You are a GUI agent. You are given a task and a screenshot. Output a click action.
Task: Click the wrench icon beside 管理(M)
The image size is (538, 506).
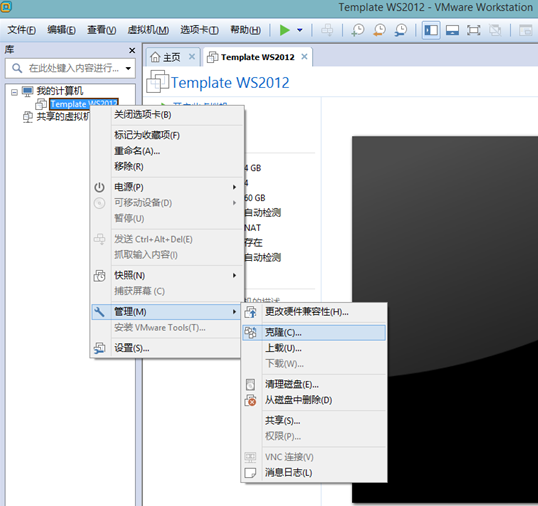point(100,312)
